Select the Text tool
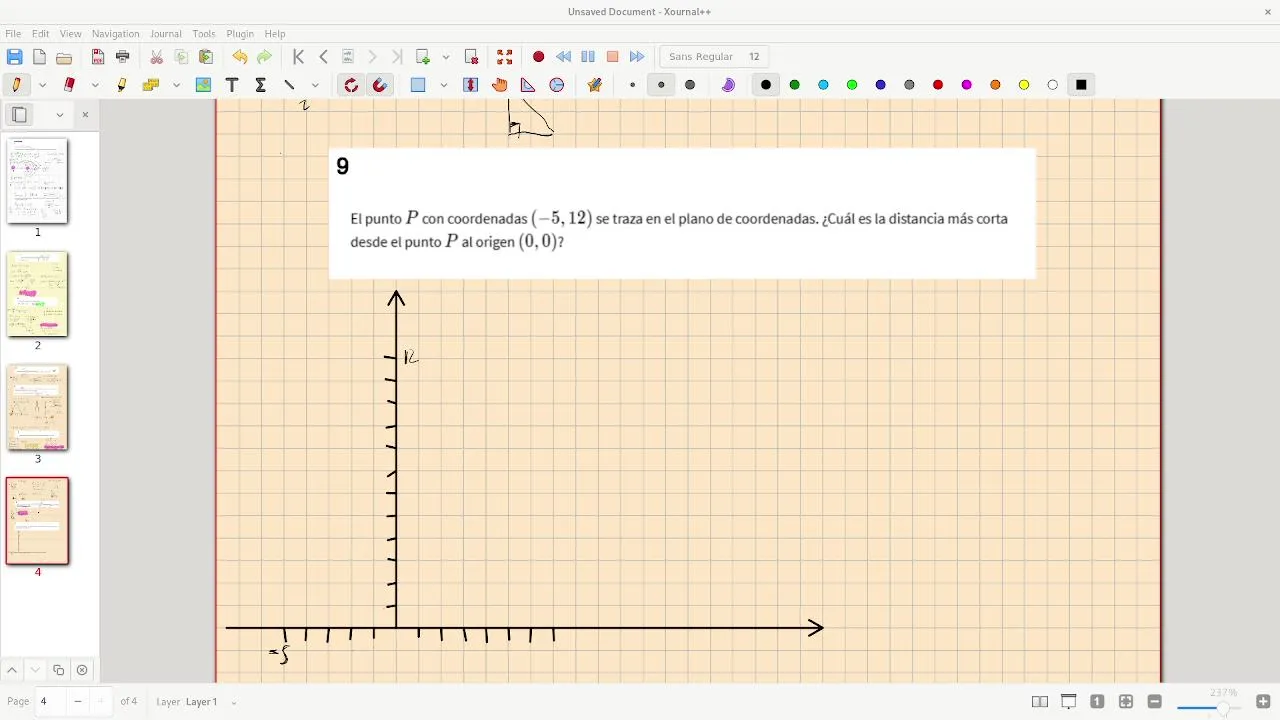 point(232,85)
